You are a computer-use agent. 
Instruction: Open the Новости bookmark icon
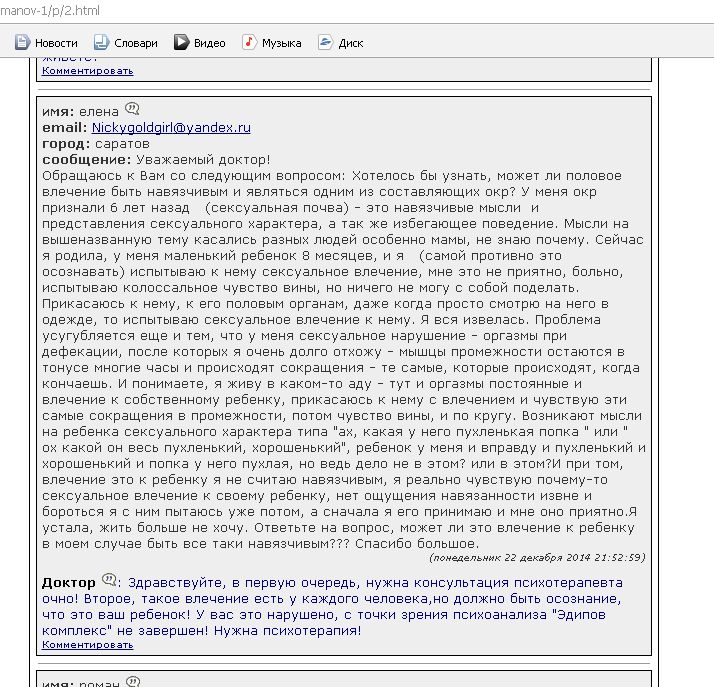tap(22, 42)
